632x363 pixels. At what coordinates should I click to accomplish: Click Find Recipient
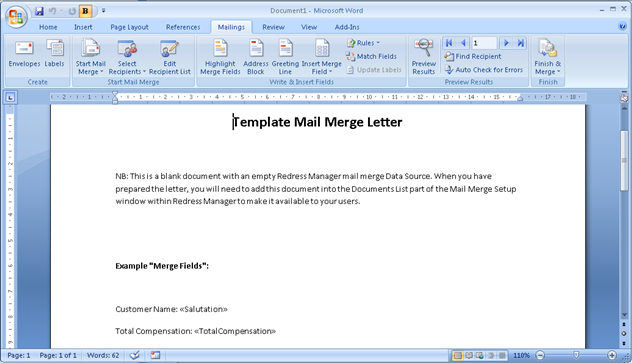tap(473, 56)
